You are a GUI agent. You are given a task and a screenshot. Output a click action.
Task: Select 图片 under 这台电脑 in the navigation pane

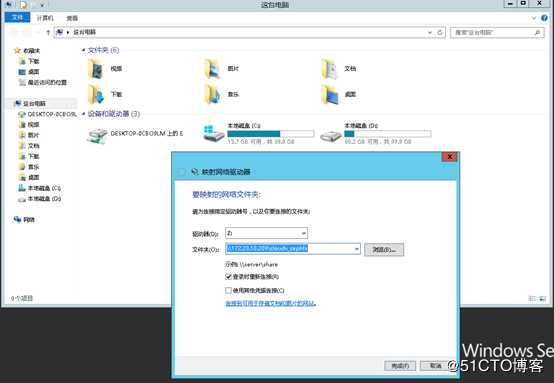click(x=29, y=135)
